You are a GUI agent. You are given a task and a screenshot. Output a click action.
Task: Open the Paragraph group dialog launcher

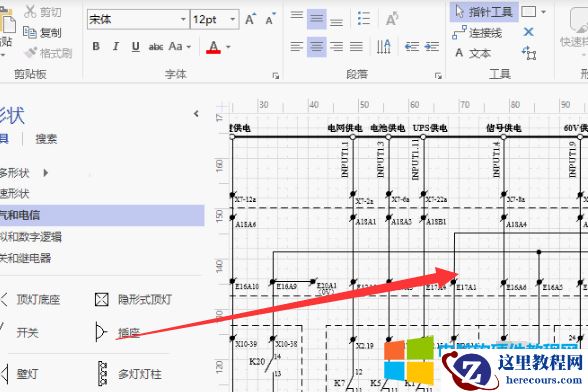point(438,76)
